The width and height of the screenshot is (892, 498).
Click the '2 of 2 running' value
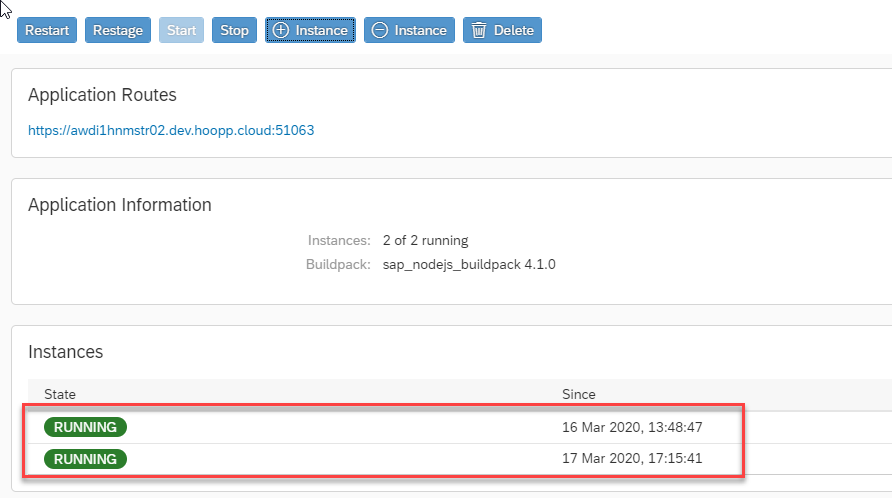point(426,241)
